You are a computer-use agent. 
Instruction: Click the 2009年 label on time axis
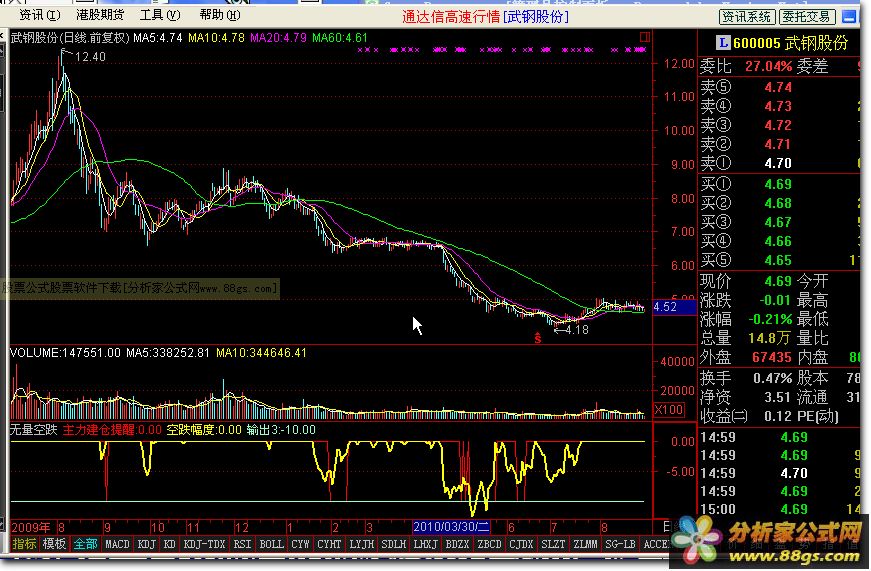(31, 527)
